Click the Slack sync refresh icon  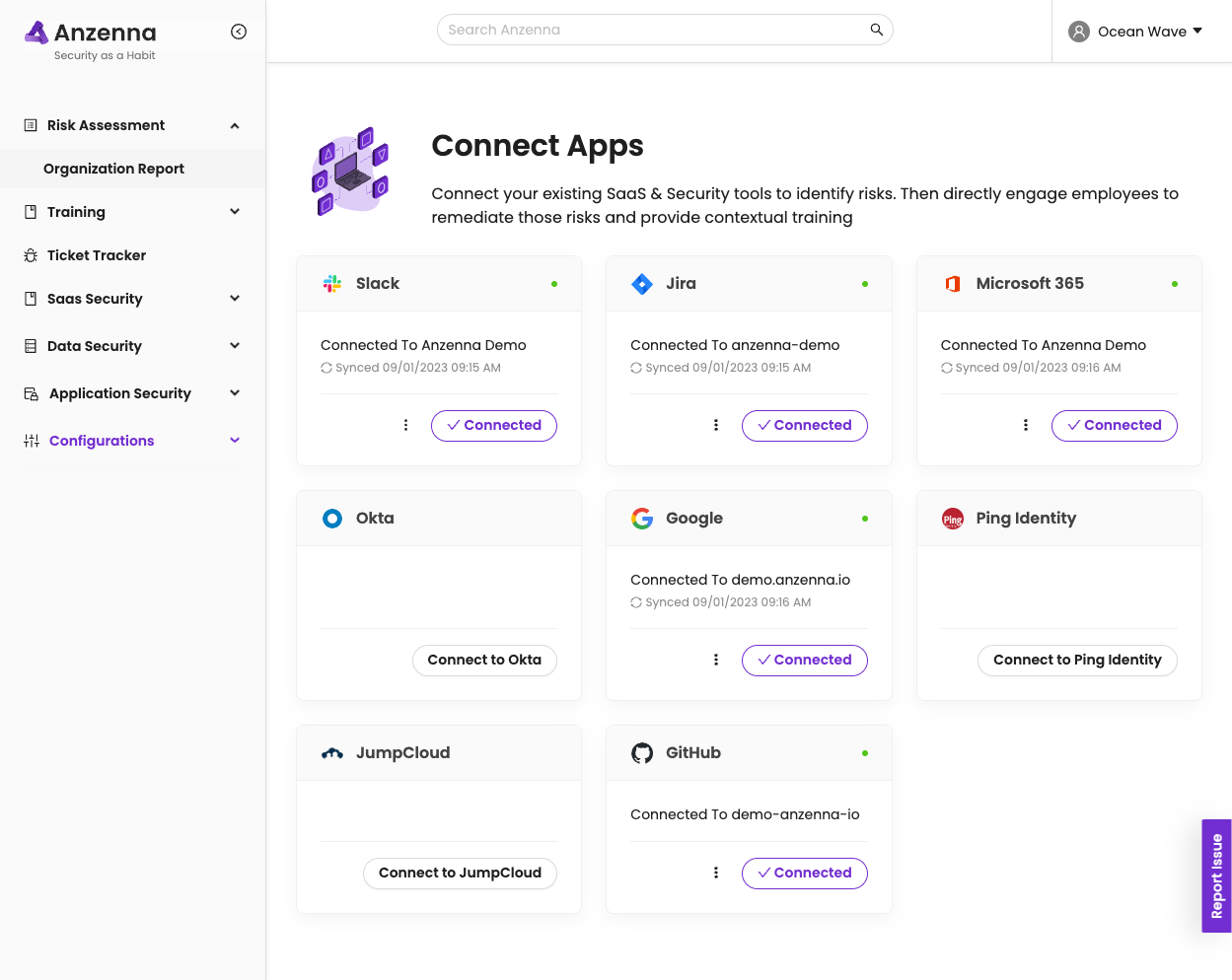point(326,368)
